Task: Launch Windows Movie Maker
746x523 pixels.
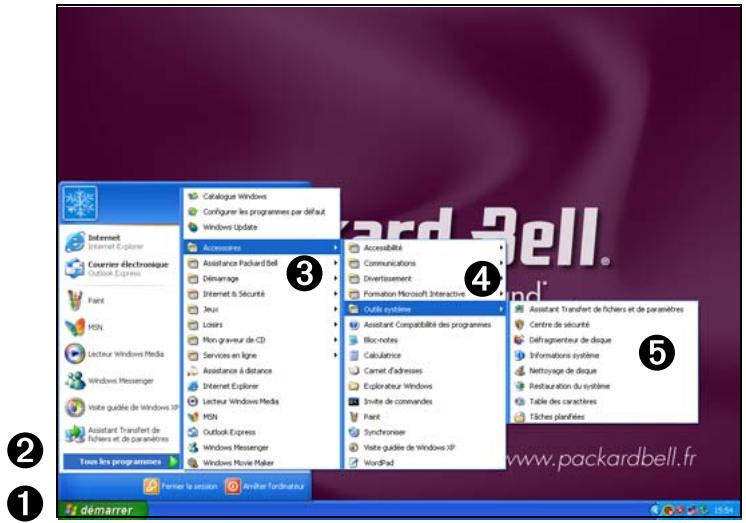Action: click(x=262, y=463)
